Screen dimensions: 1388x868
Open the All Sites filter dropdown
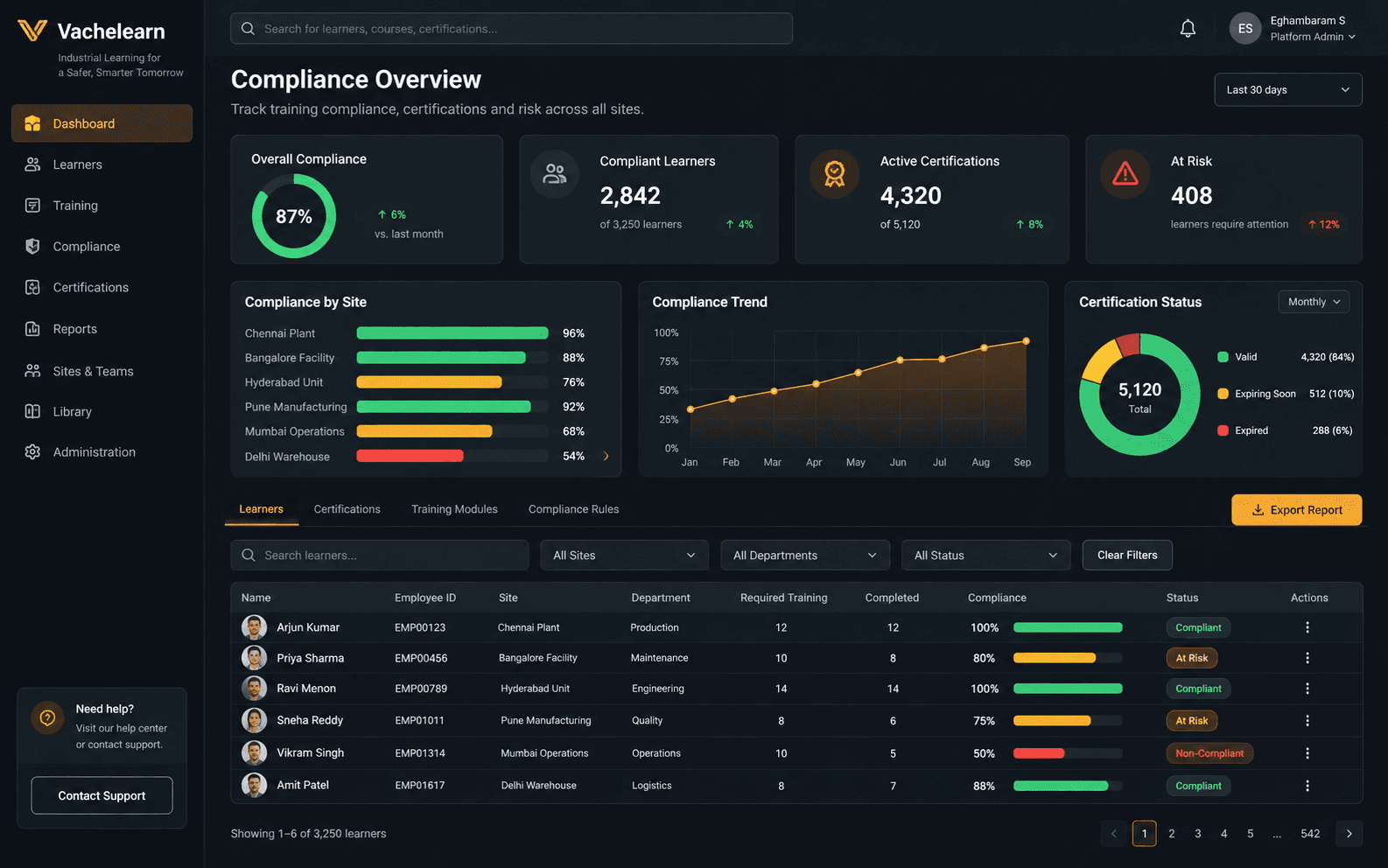[x=624, y=556]
